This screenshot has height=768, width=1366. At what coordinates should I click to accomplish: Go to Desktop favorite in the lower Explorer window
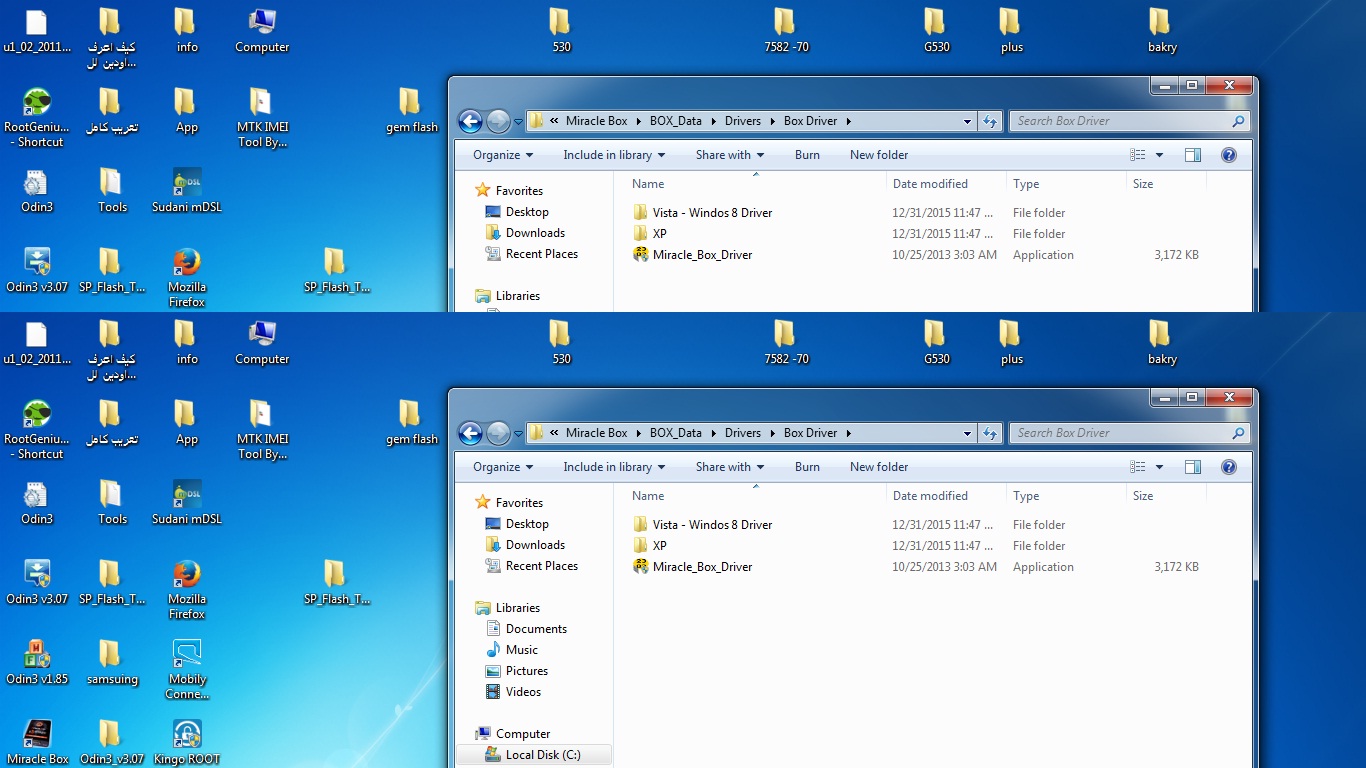click(x=517, y=524)
